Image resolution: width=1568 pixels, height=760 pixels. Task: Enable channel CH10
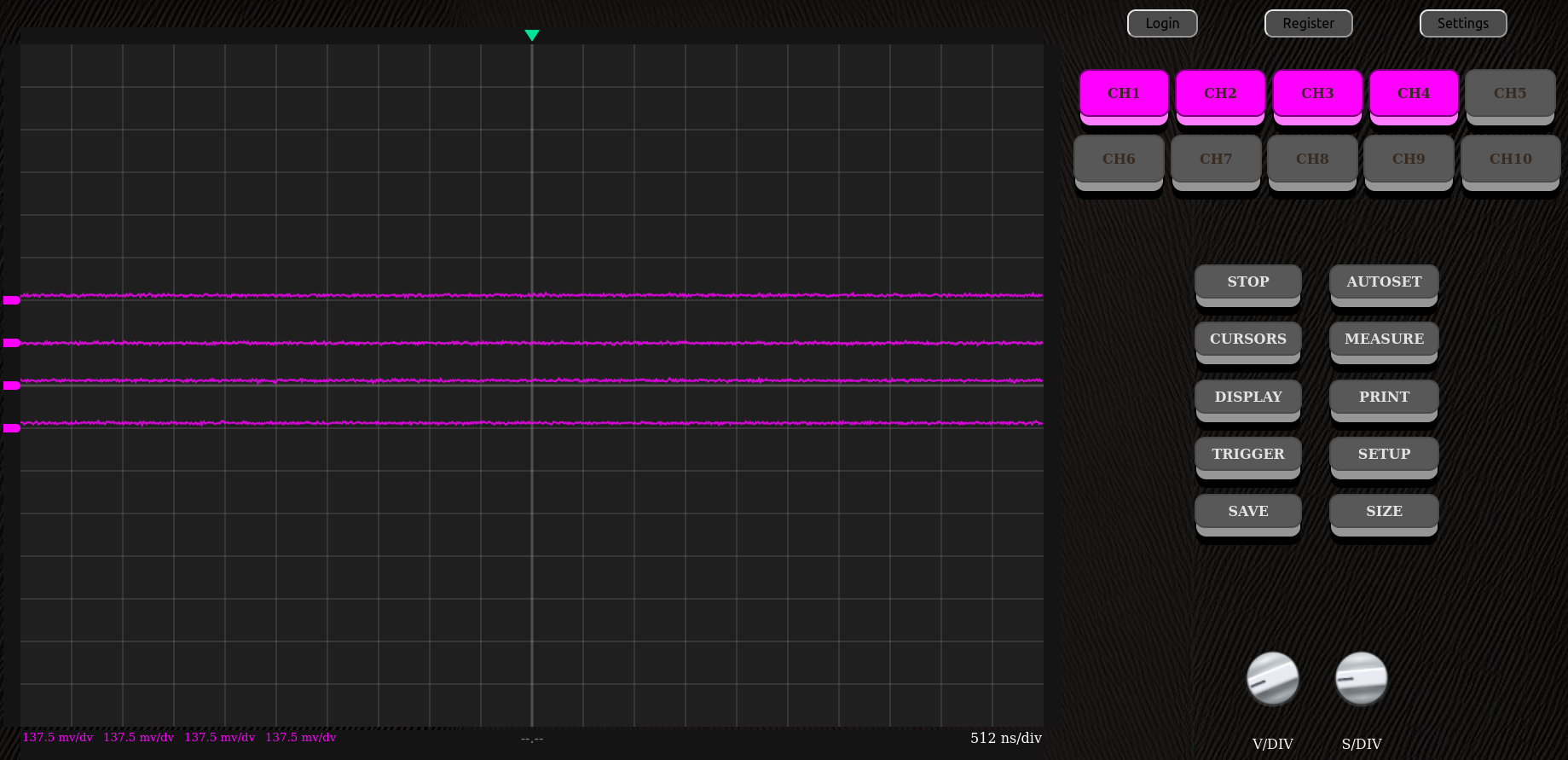point(1511,159)
